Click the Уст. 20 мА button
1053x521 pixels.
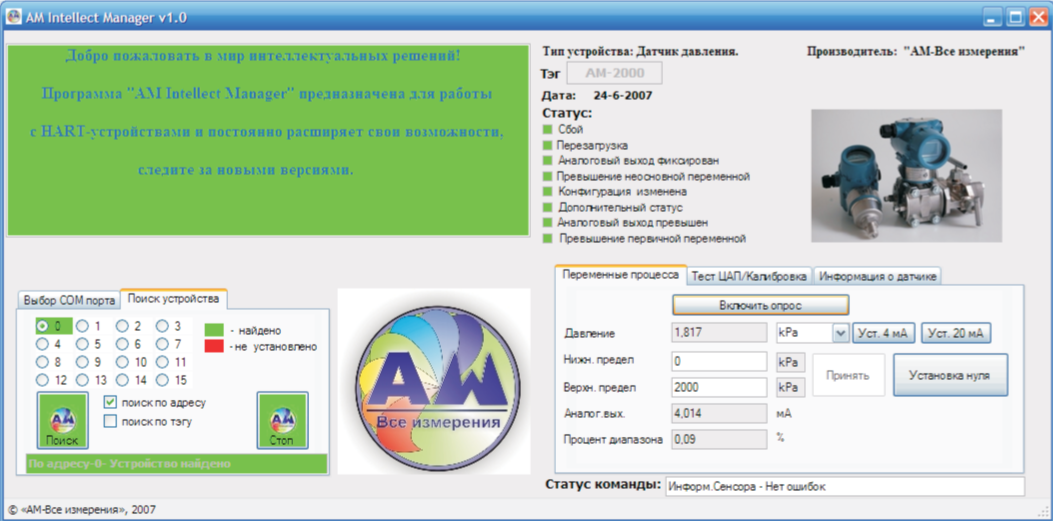pos(956,333)
